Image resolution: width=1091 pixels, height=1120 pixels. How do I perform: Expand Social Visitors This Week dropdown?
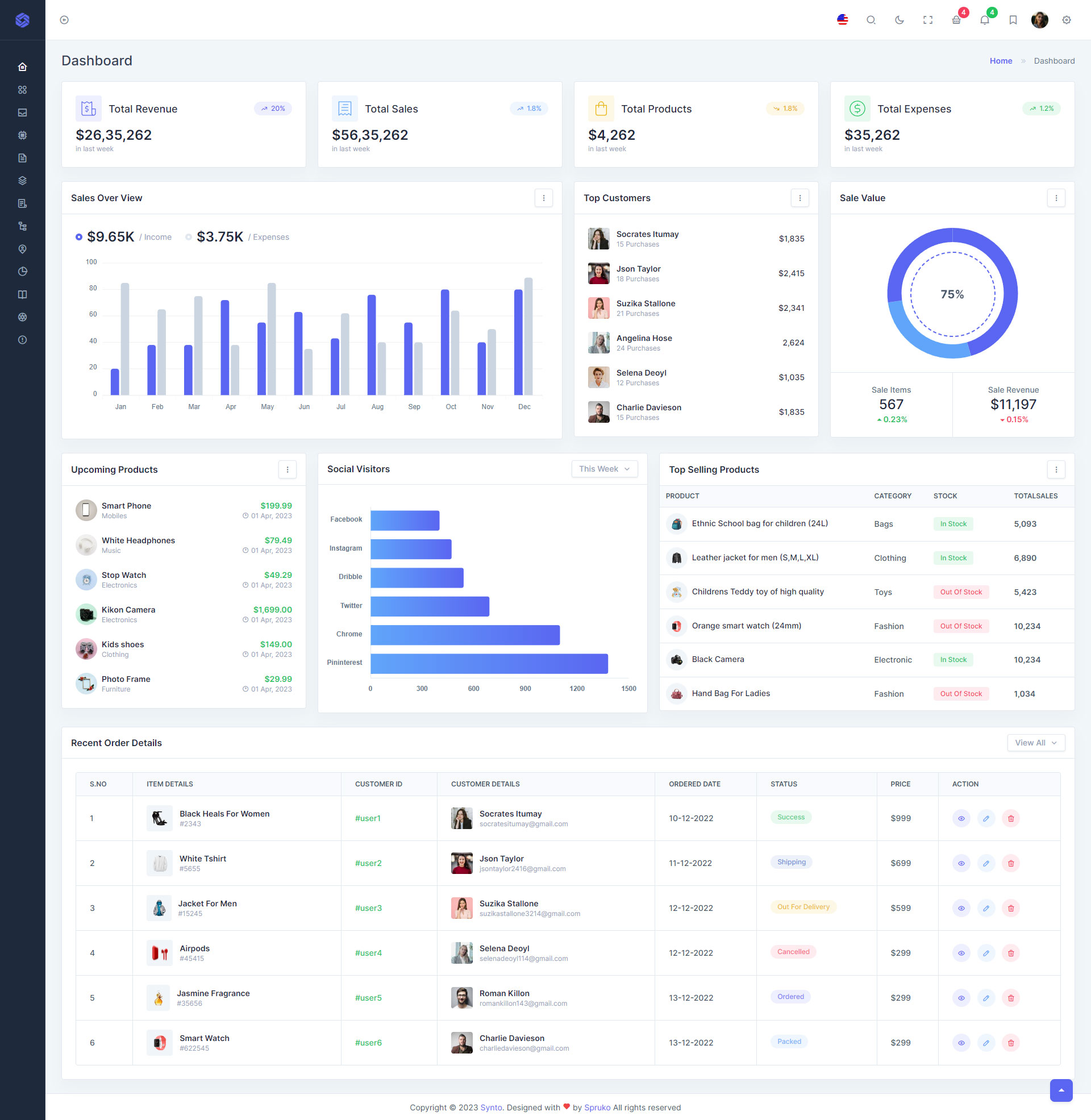coord(603,468)
